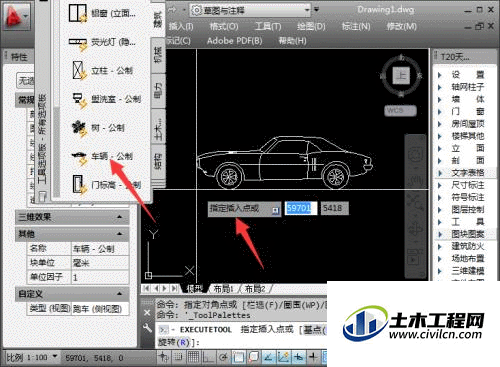
Task: Jump to first layout tab arrow
Action: (146, 288)
